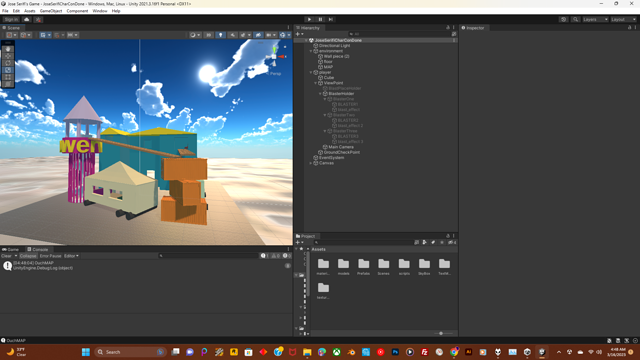This screenshot has width=640, height=360.
Task: Click the Sign in button
Action: (x=11, y=19)
